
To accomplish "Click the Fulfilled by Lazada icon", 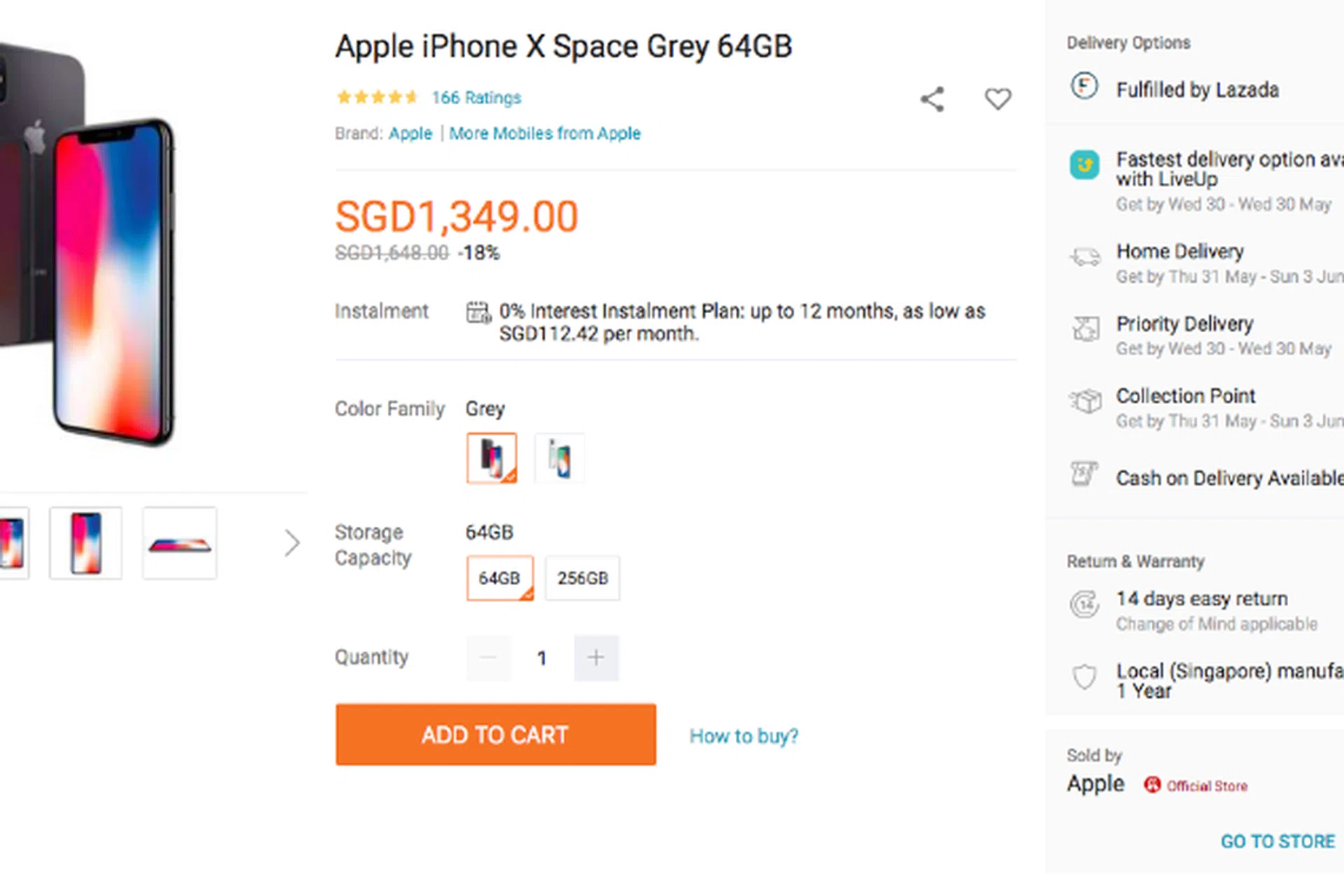I will pos(1084,87).
